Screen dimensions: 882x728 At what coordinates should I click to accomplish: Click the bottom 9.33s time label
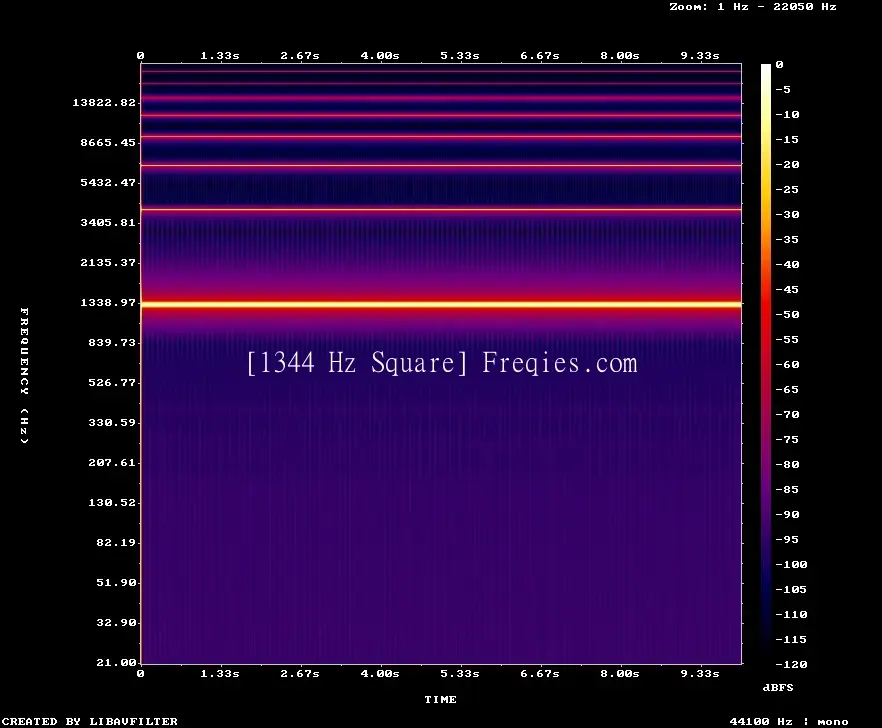coord(700,673)
